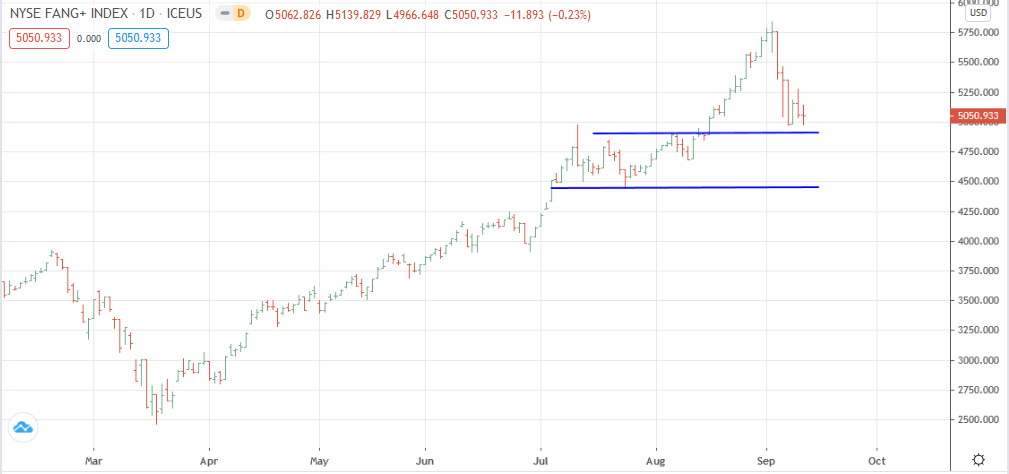Click the Oct label on the time axis
This screenshot has height=474, width=1009.
(876, 463)
